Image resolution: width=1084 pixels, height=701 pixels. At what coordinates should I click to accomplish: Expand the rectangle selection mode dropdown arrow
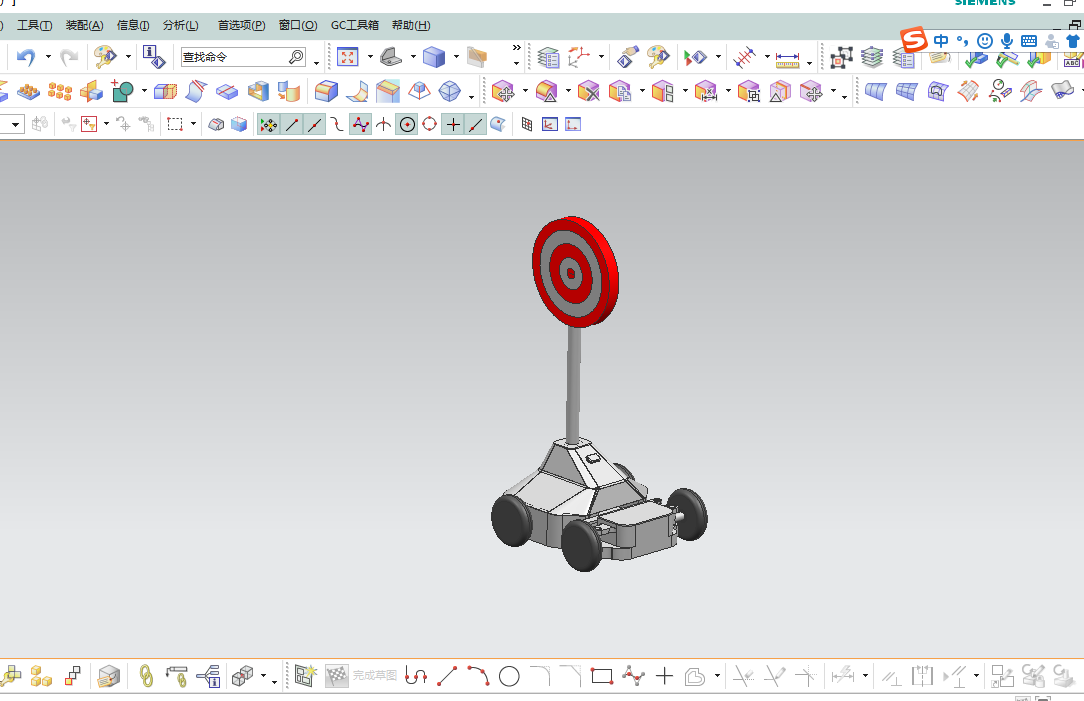click(193, 124)
